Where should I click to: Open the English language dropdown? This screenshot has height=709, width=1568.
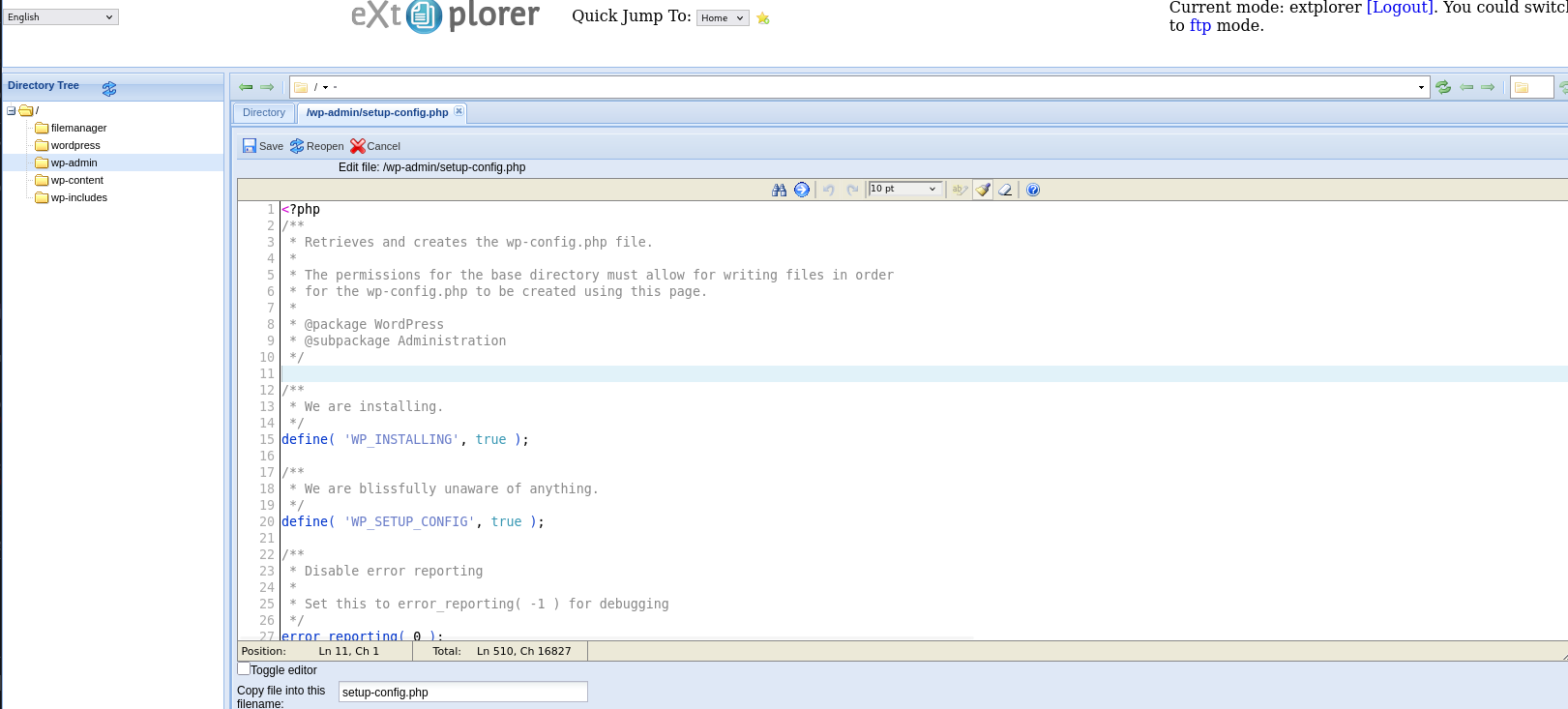pyautogui.click(x=61, y=17)
